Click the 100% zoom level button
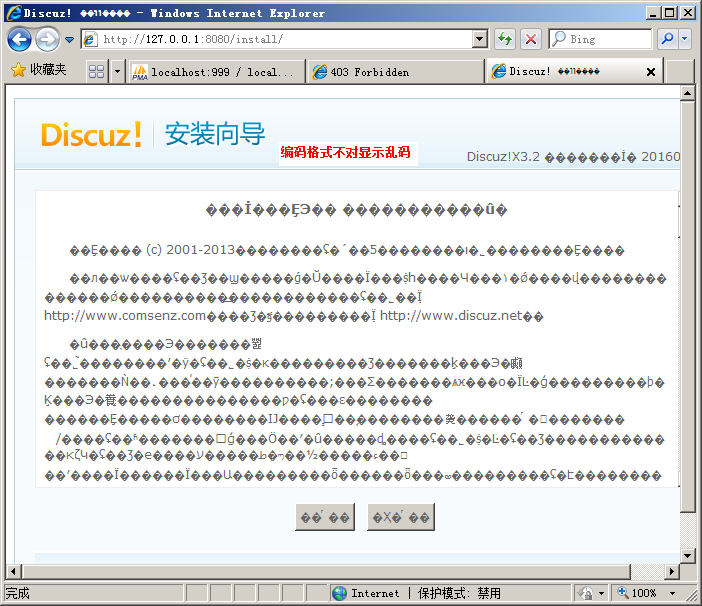The width and height of the screenshot is (702, 606). tap(638, 593)
